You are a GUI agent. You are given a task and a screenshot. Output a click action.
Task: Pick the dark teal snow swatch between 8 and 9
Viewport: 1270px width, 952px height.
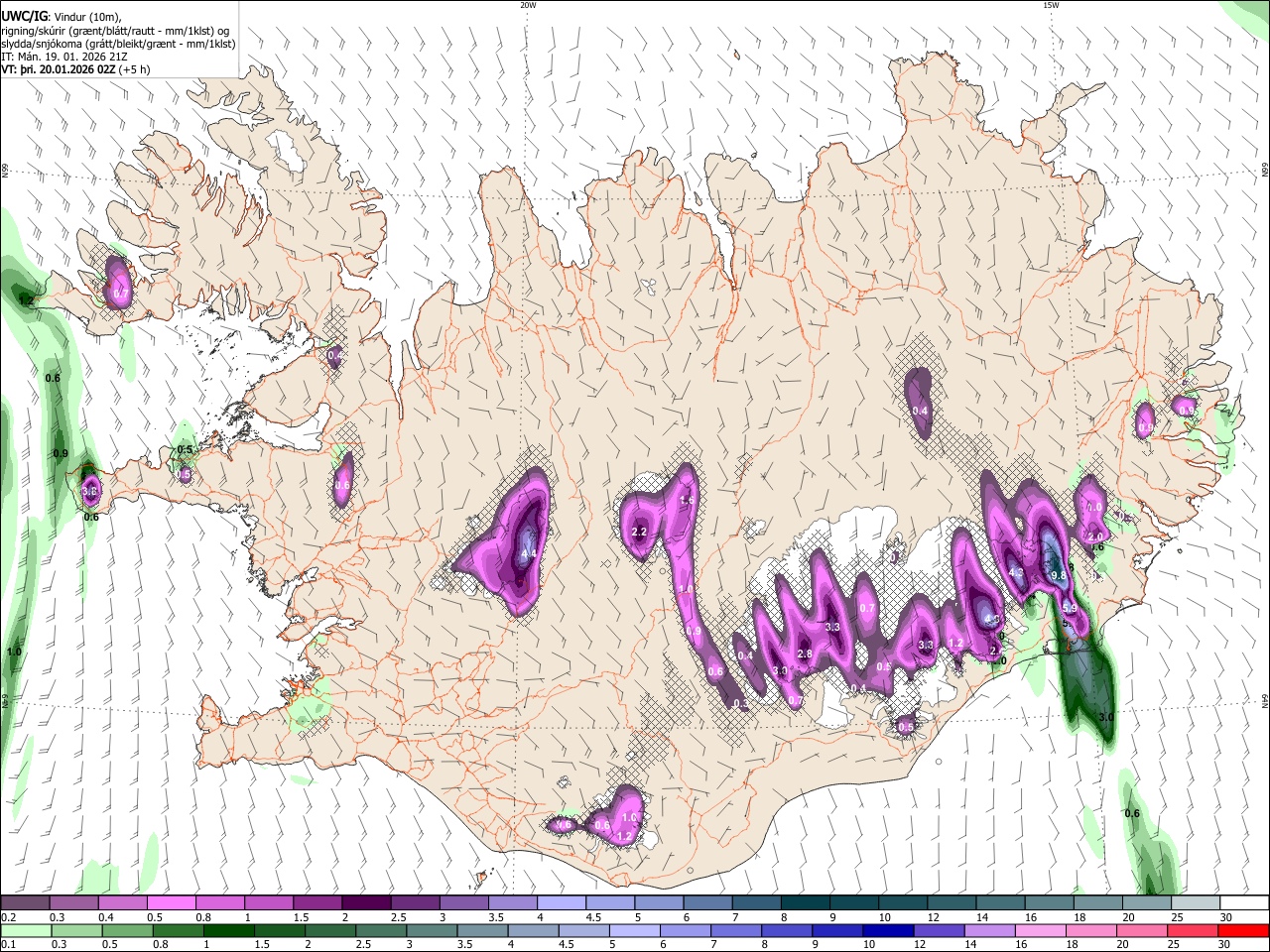[805, 902]
